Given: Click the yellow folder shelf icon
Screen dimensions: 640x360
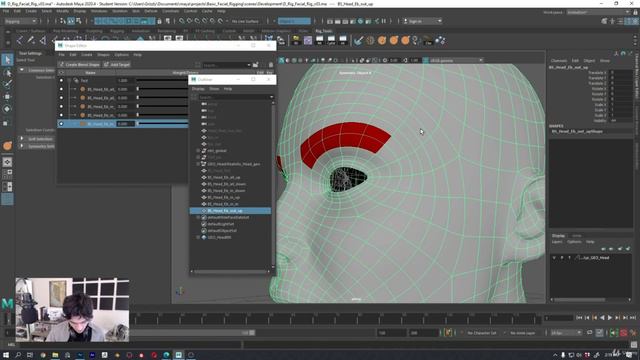Looking at the screenshot, I should pos(296,40).
